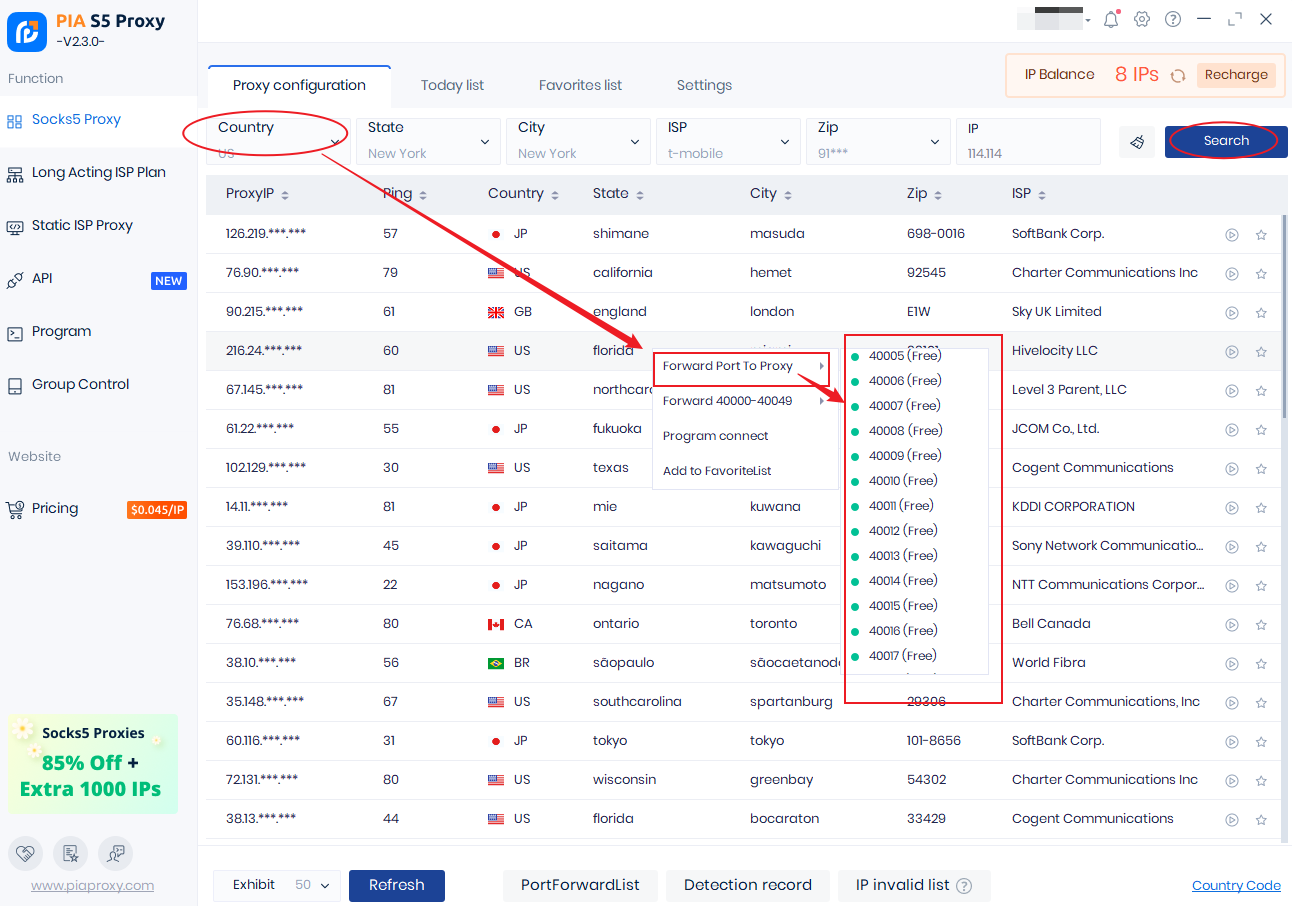
Task: Toggle star for World Fibra row
Action: point(1261,663)
